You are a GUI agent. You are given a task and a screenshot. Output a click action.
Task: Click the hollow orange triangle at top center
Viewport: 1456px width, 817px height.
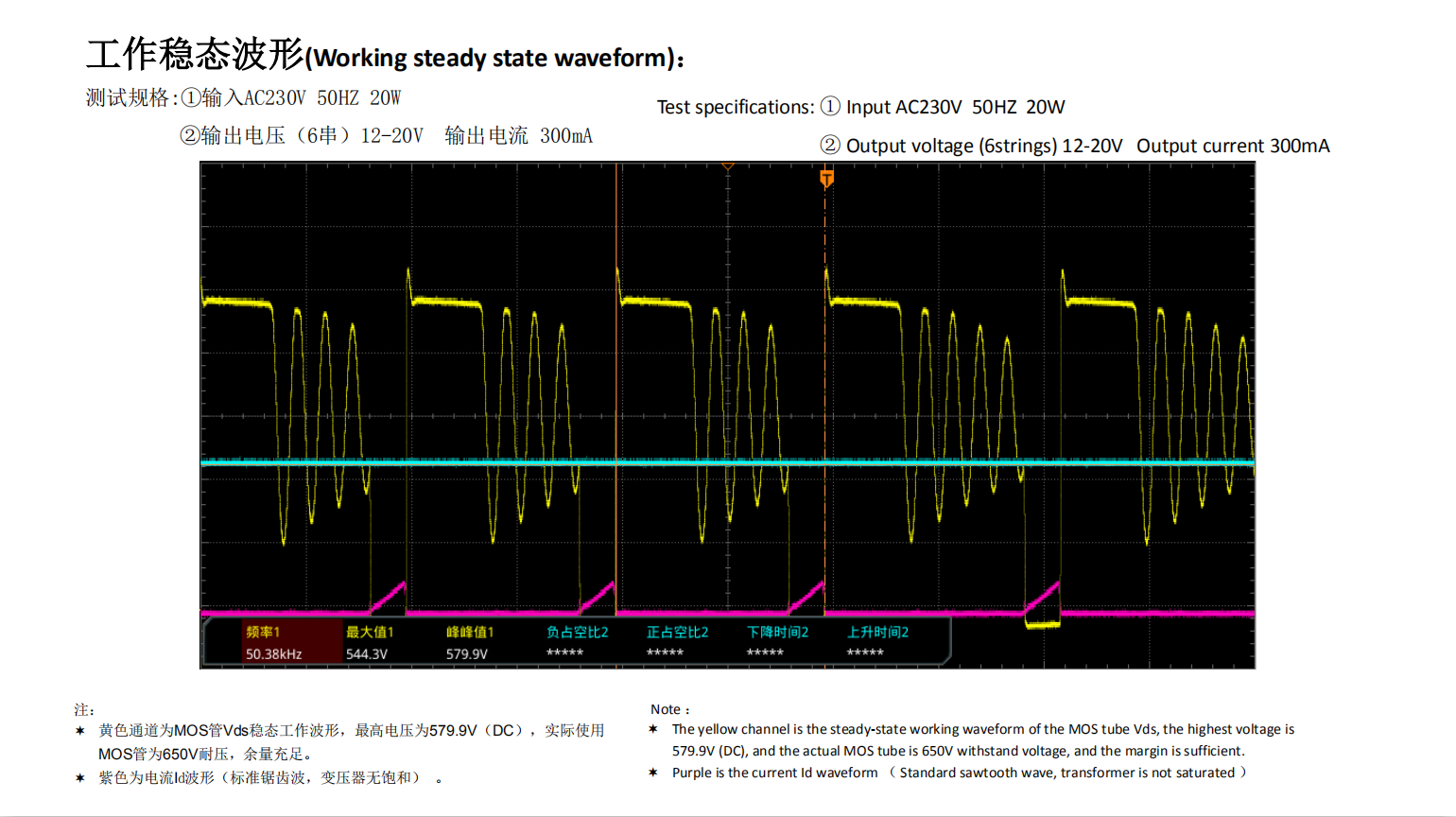(728, 166)
